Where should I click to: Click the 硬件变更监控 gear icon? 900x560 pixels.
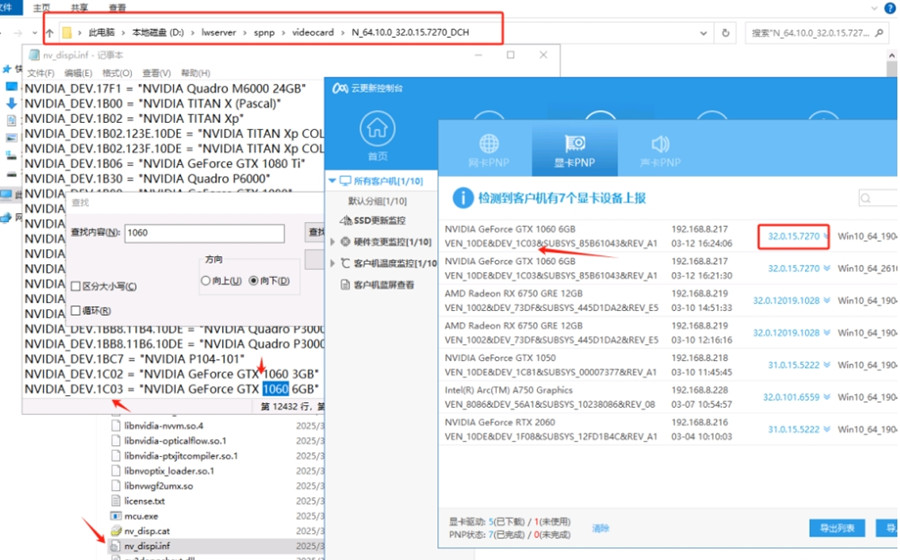click(346, 242)
